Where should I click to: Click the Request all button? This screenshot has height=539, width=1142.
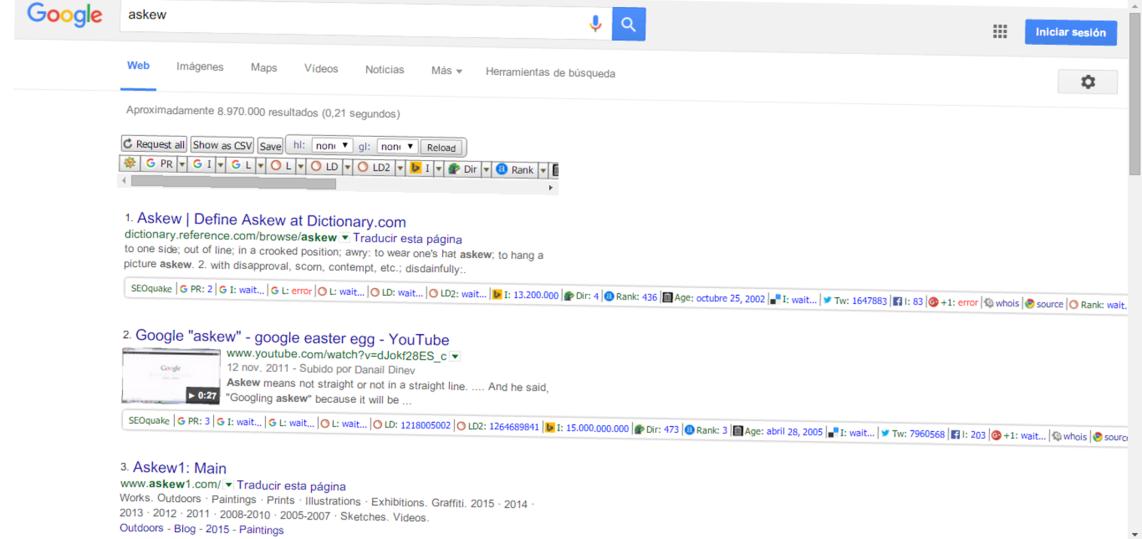tap(154, 144)
